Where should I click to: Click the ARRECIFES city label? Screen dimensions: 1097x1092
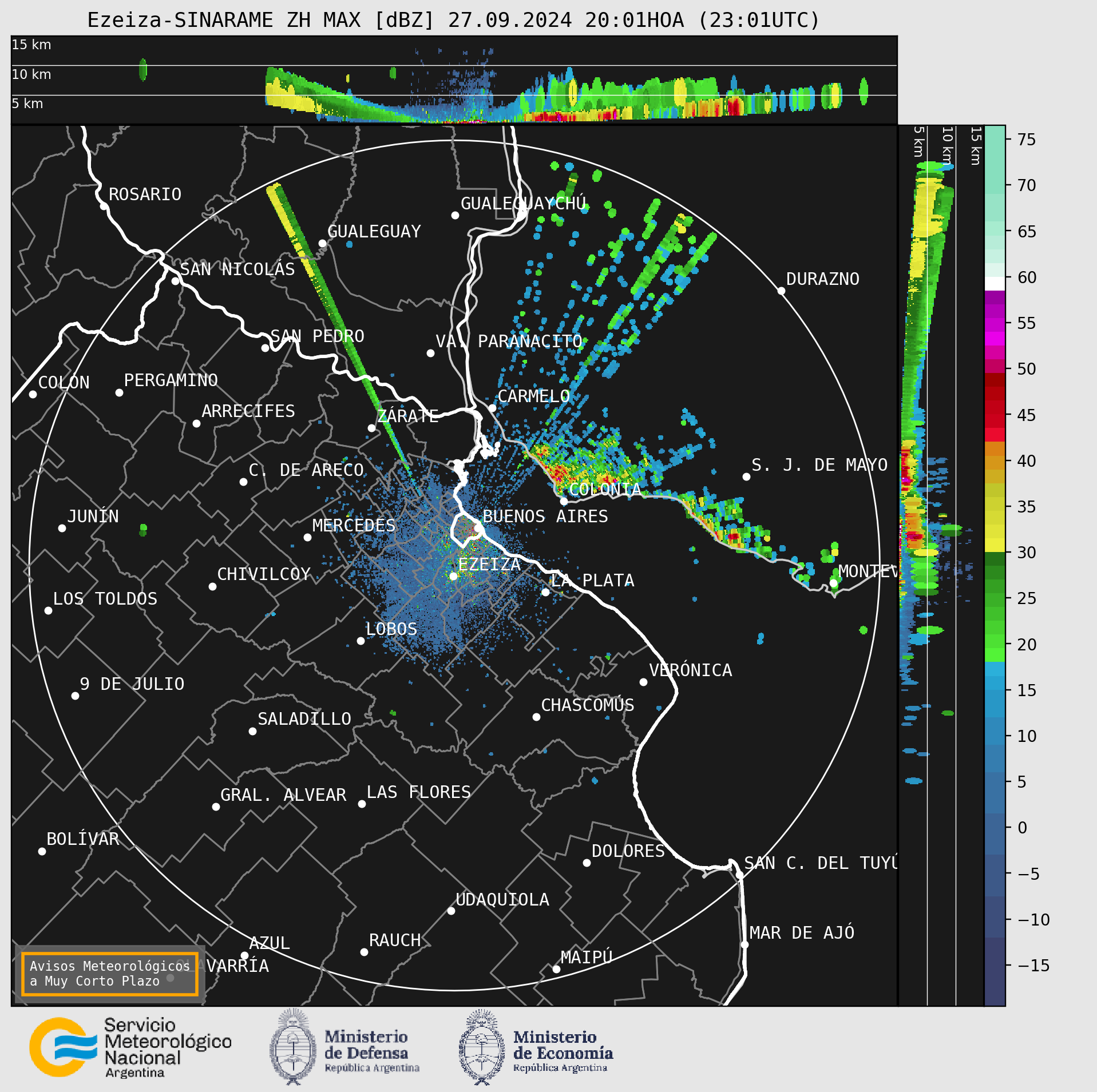pos(248,411)
